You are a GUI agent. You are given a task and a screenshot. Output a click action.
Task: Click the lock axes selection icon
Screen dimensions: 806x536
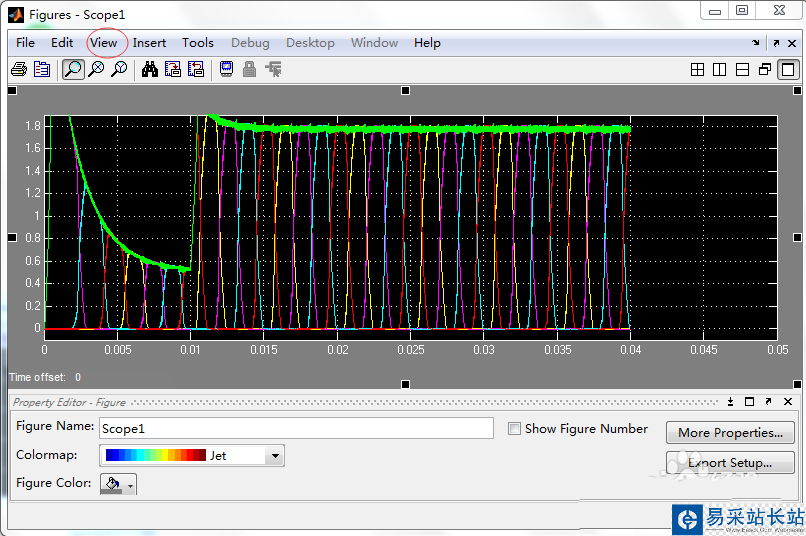point(249,69)
